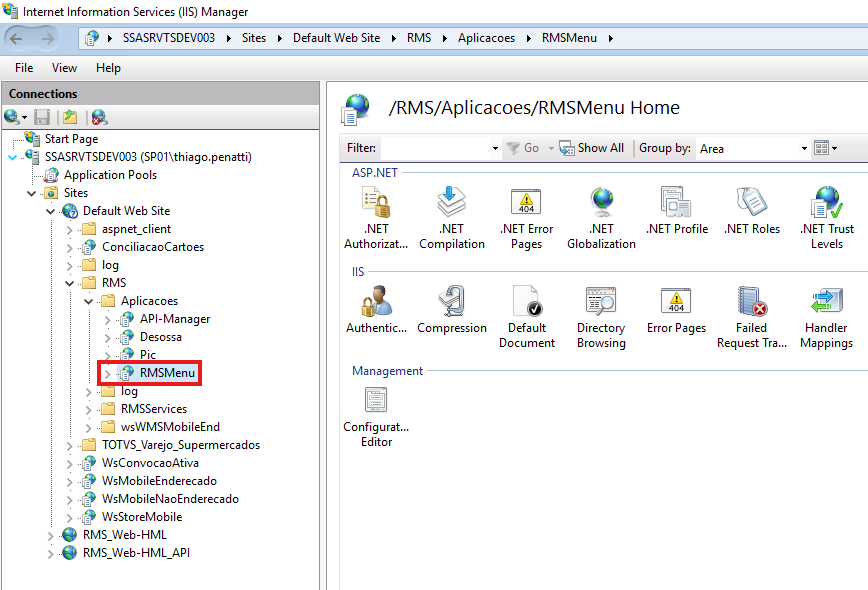Open the Compression feature

pyautogui.click(x=452, y=309)
